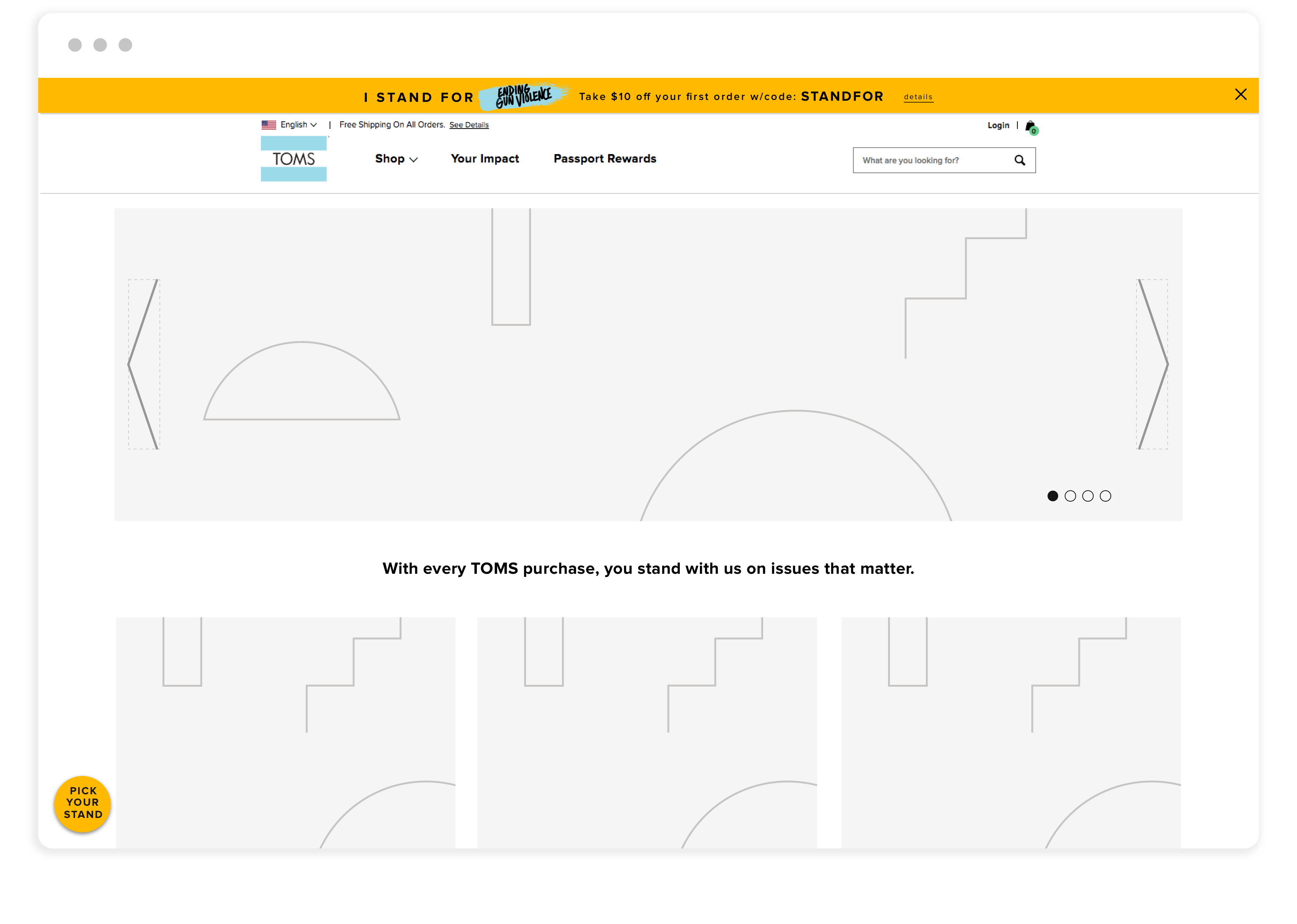1297x924 pixels.
Task: Select the third carousel dot
Action: (x=1088, y=496)
